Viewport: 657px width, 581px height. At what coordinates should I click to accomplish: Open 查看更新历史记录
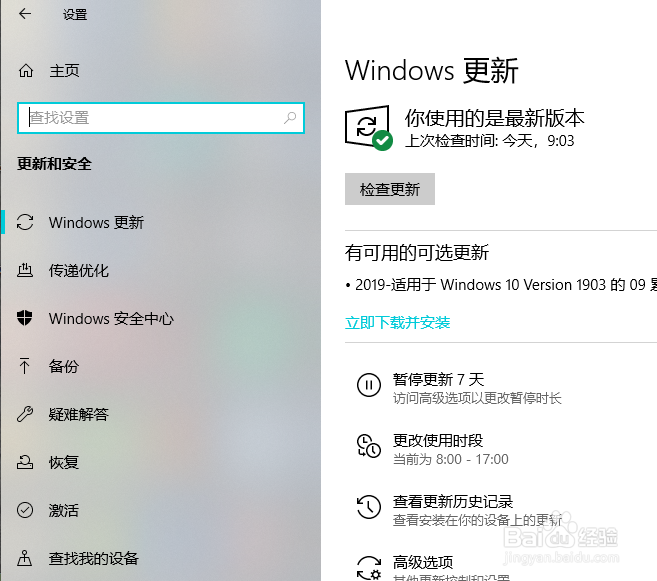point(453,501)
